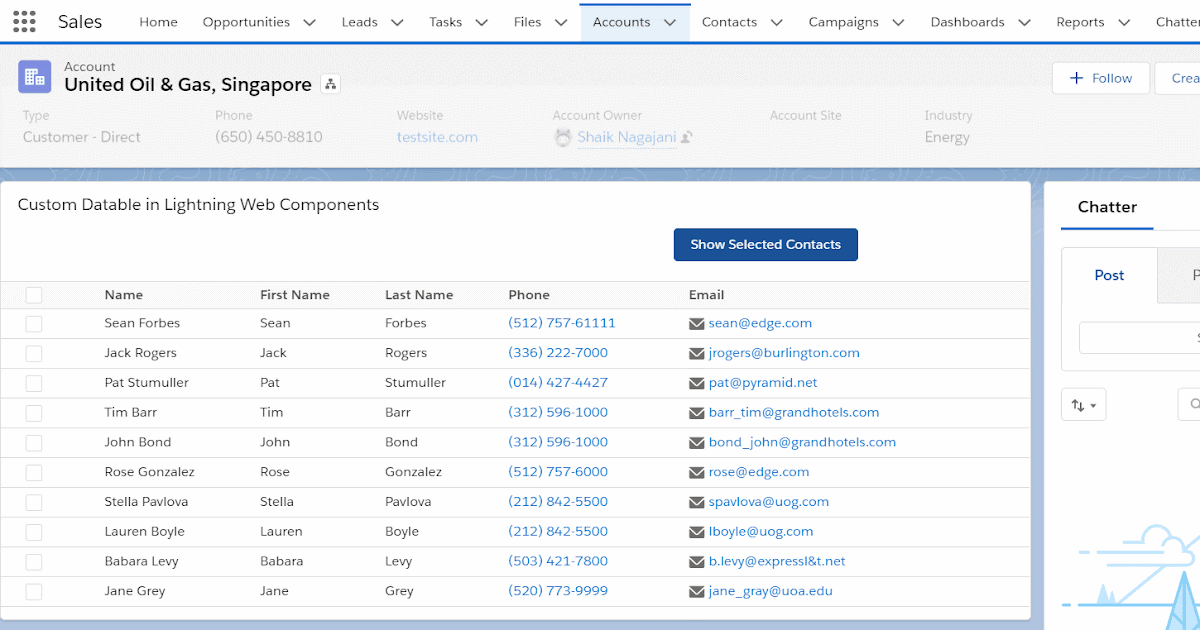
Task: Select the Post tab in Chatter
Action: (x=1109, y=274)
